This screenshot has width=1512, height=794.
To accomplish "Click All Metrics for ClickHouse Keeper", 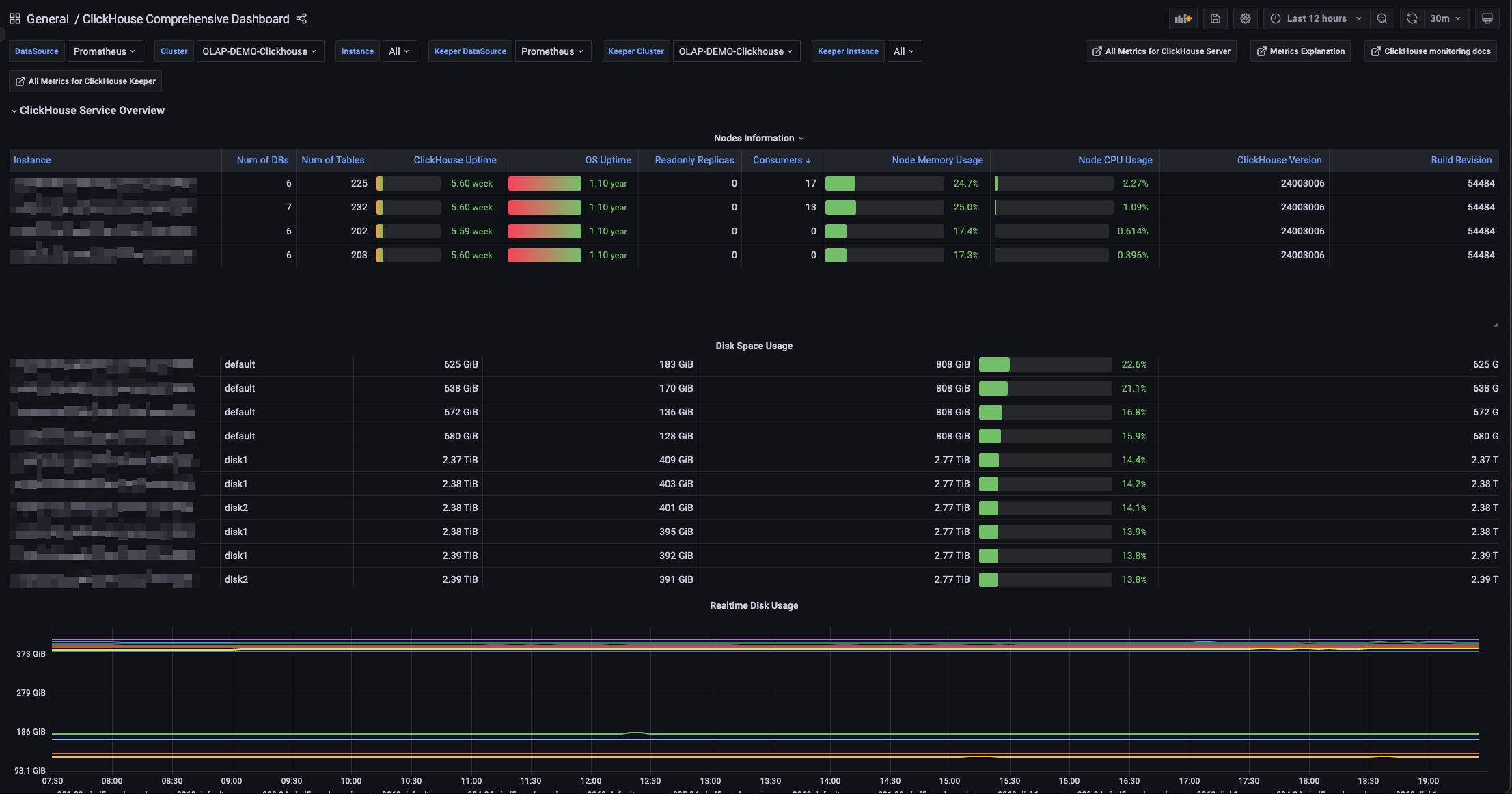I will click(x=85, y=81).
